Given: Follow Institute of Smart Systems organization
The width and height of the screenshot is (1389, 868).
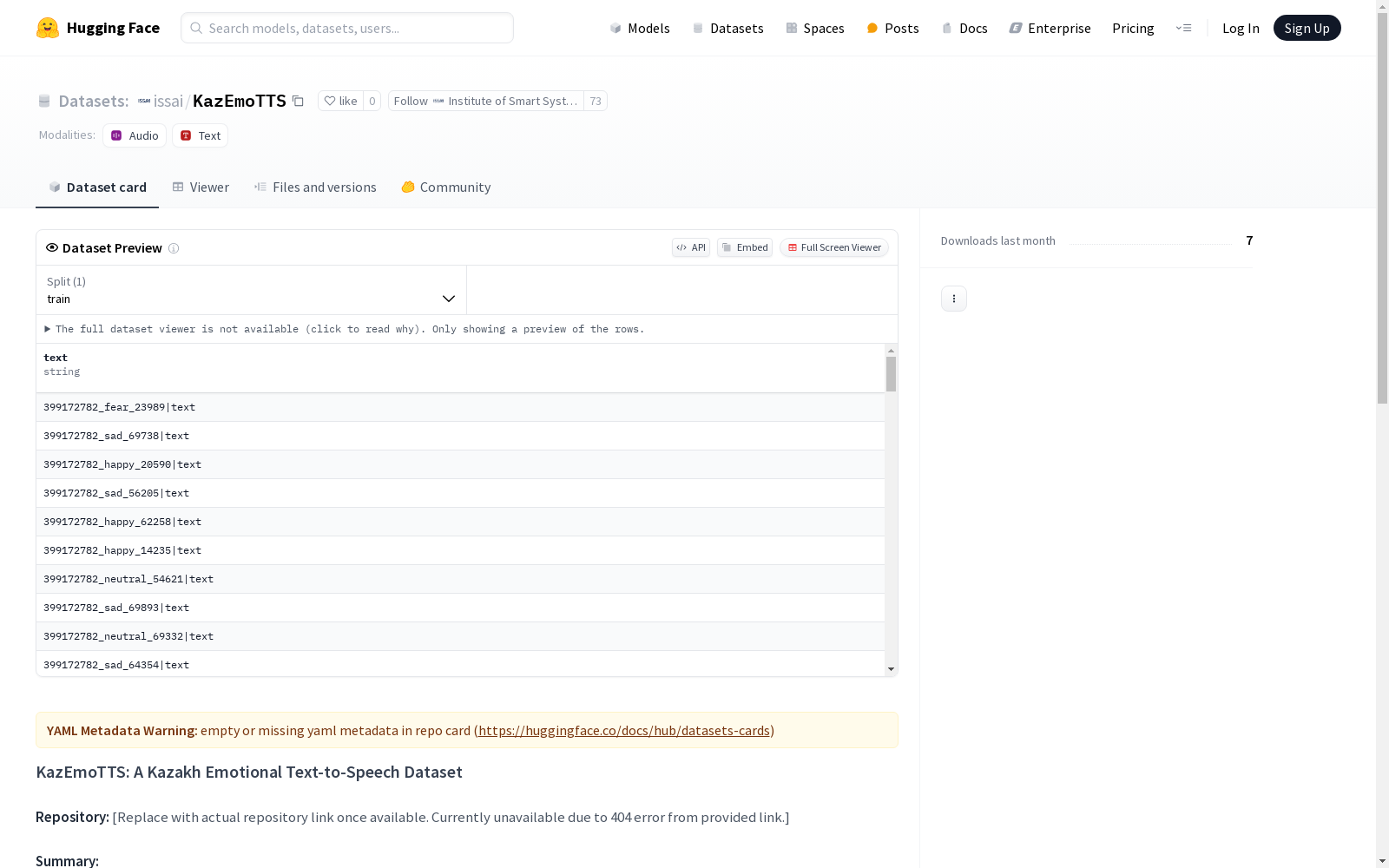Looking at the screenshot, I should 486,101.
